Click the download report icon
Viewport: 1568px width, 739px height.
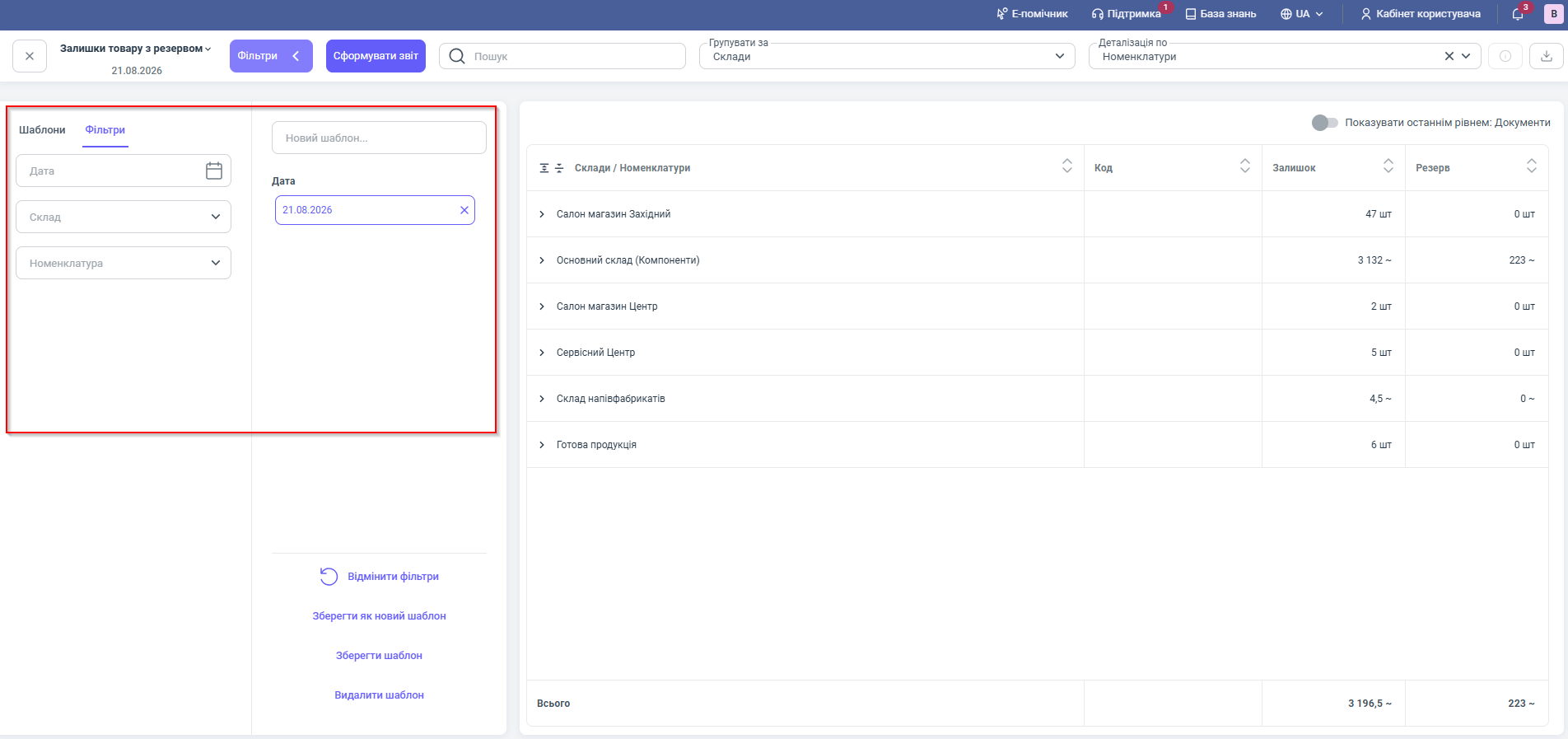tap(1546, 56)
